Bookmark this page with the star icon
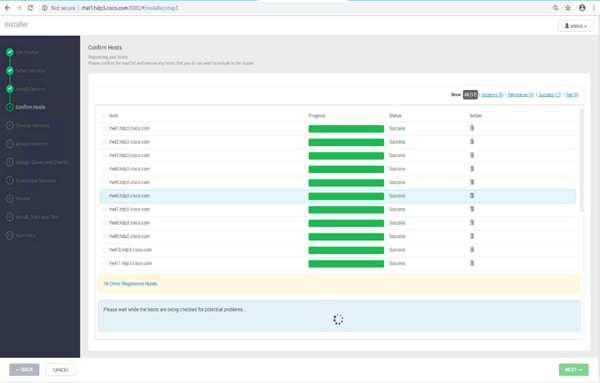The image size is (600, 383). [568, 8]
